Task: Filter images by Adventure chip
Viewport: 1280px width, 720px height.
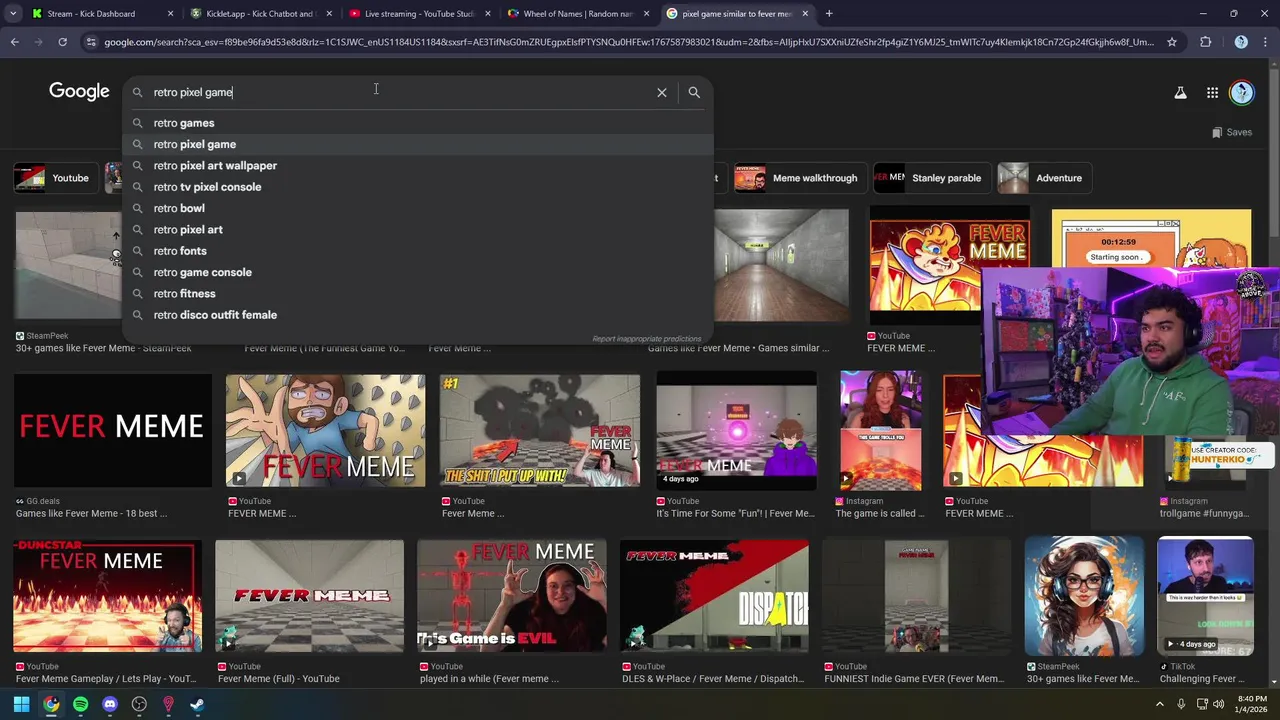Action: [1046, 178]
